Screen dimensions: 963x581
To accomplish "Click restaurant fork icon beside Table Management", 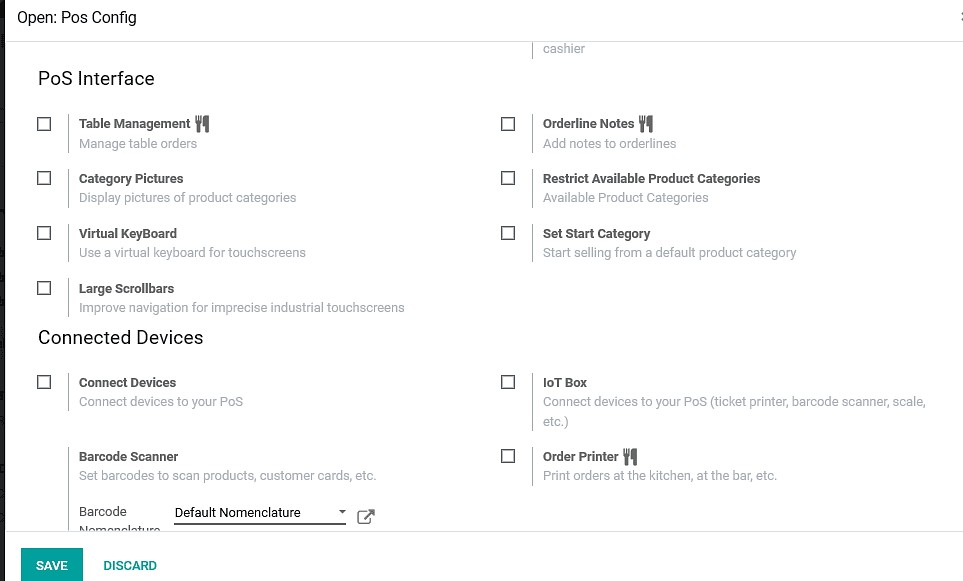I will pos(202,123).
